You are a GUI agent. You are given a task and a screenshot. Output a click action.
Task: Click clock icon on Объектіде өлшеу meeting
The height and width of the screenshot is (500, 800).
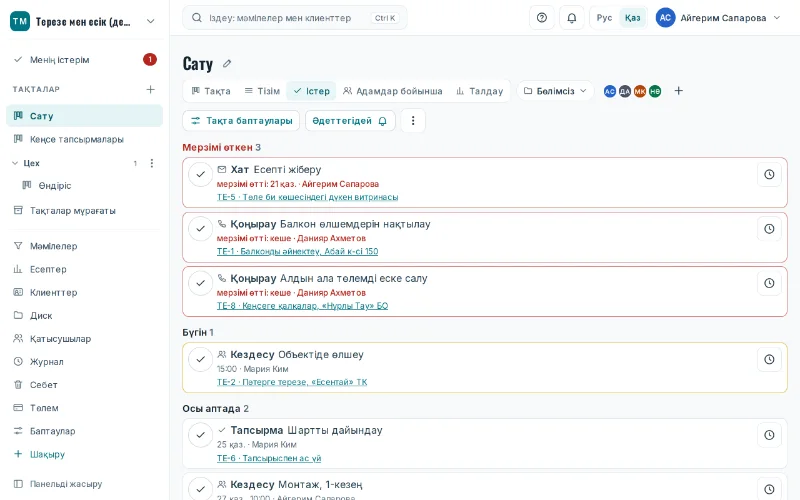[x=769, y=360]
